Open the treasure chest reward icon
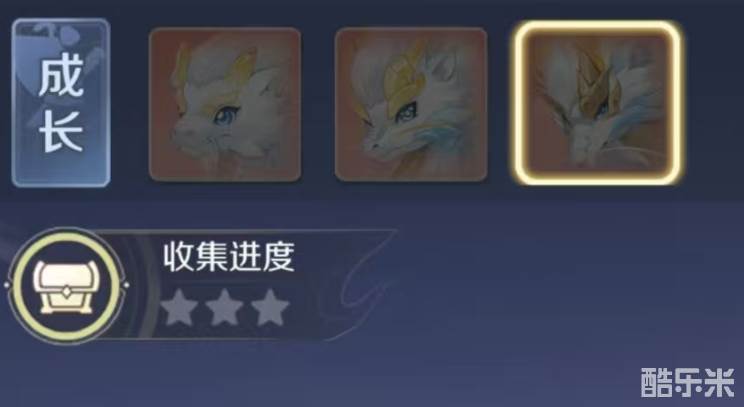 click(x=66, y=287)
